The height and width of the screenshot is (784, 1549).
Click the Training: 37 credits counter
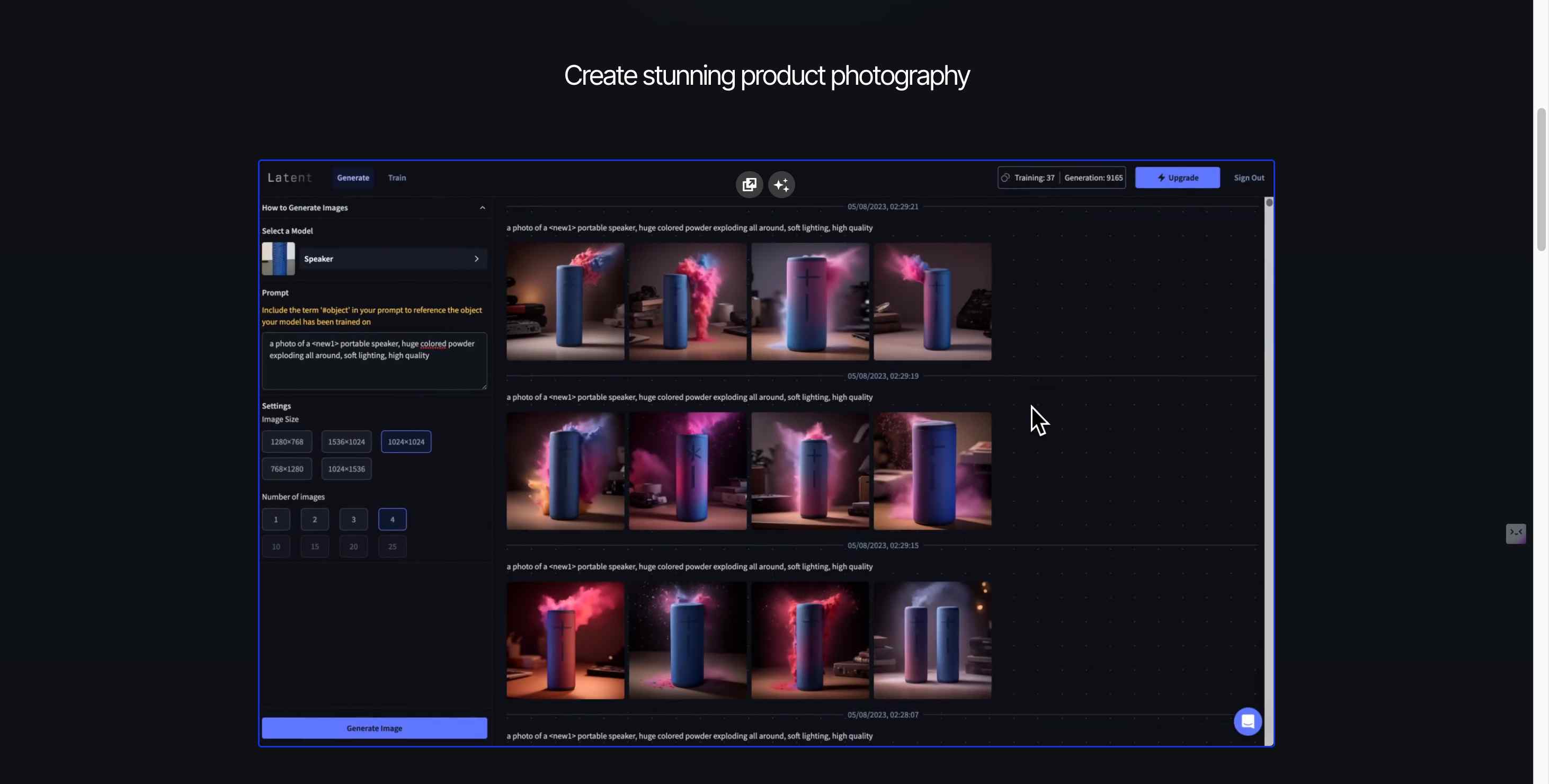pos(1034,177)
